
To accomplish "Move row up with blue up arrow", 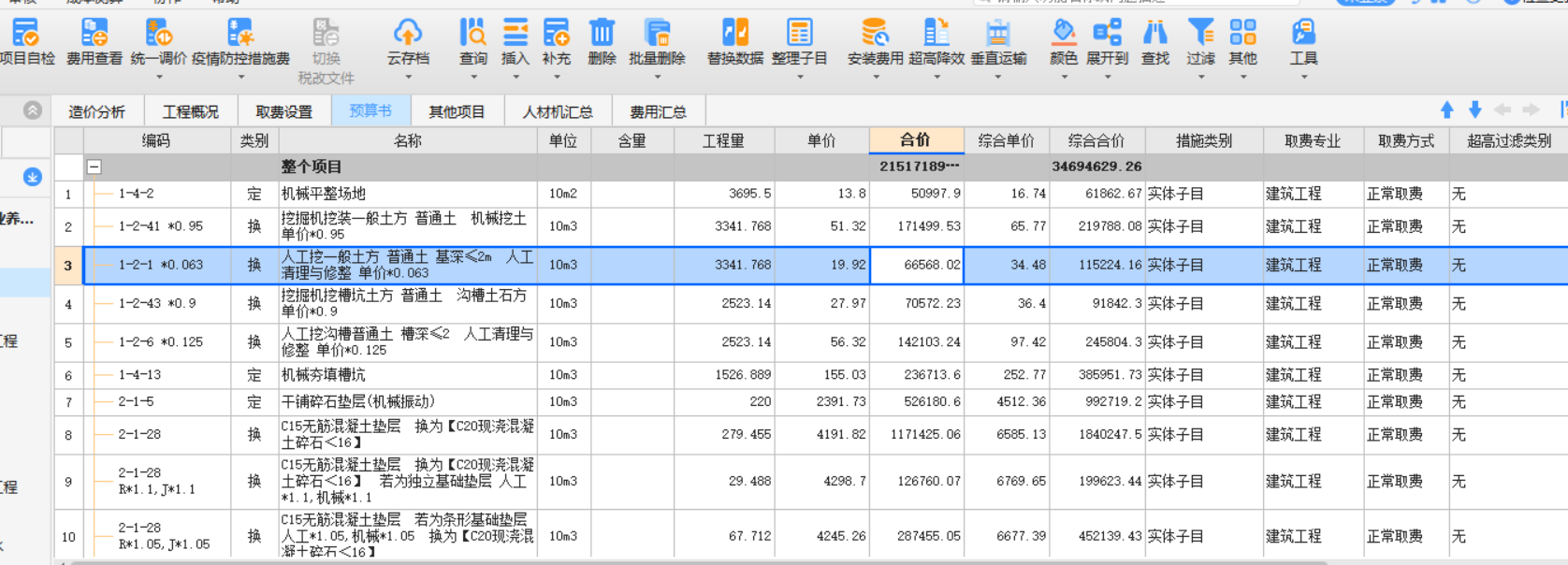I will pos(1446,110).
